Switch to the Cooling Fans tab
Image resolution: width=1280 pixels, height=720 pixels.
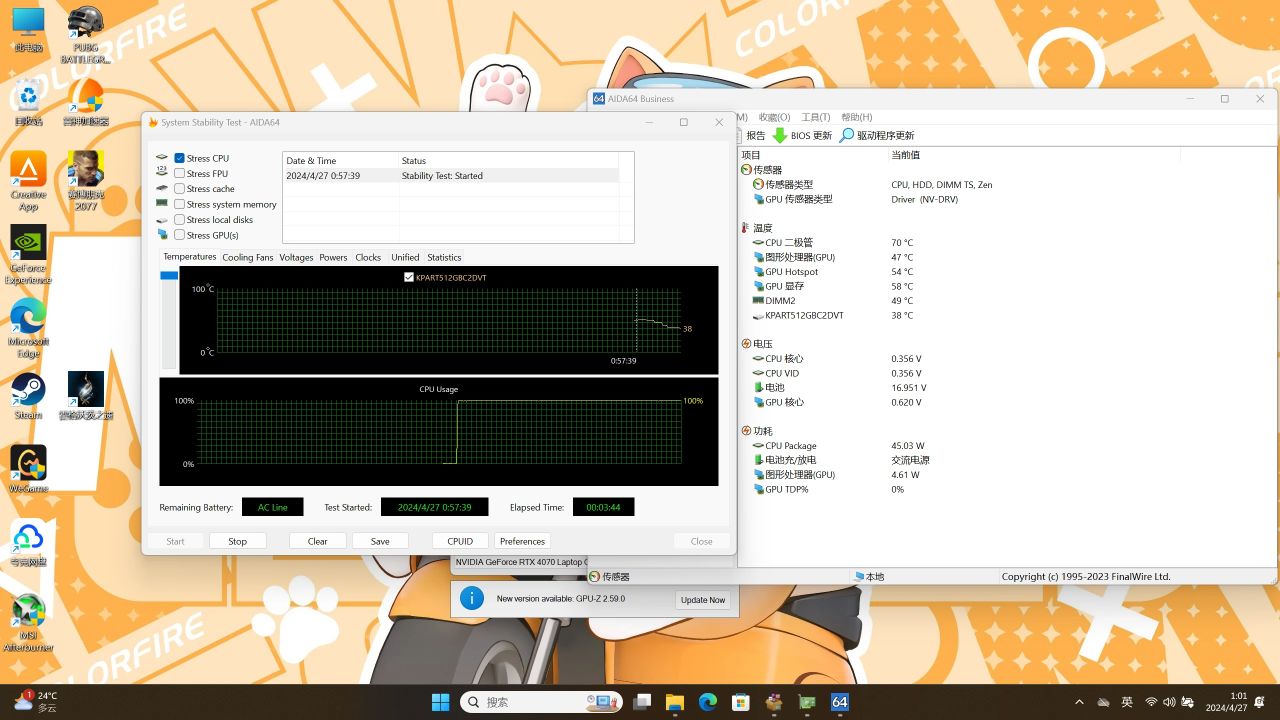click(247, 257)
